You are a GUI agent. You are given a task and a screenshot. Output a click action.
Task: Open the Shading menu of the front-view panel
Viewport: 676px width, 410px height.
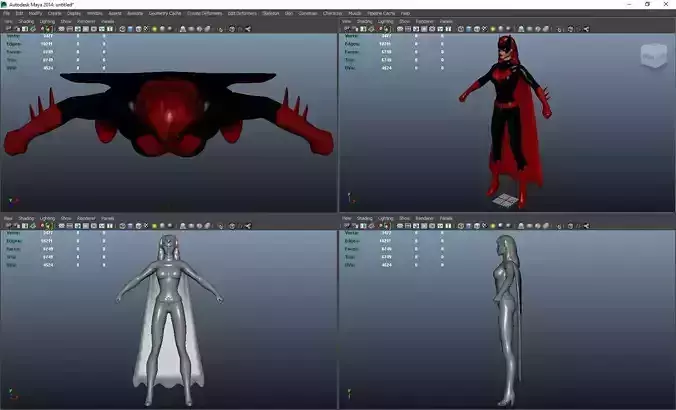[26, 218]
